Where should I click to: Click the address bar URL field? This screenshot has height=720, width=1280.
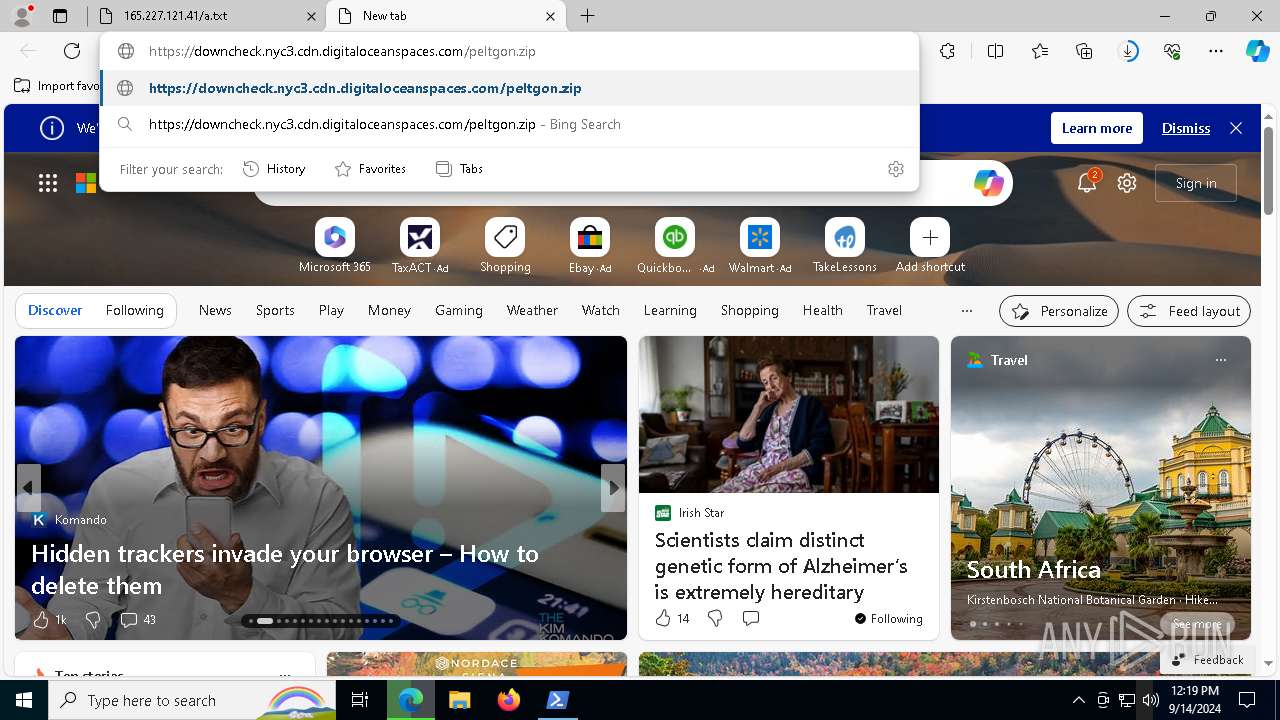pos(510,51)
